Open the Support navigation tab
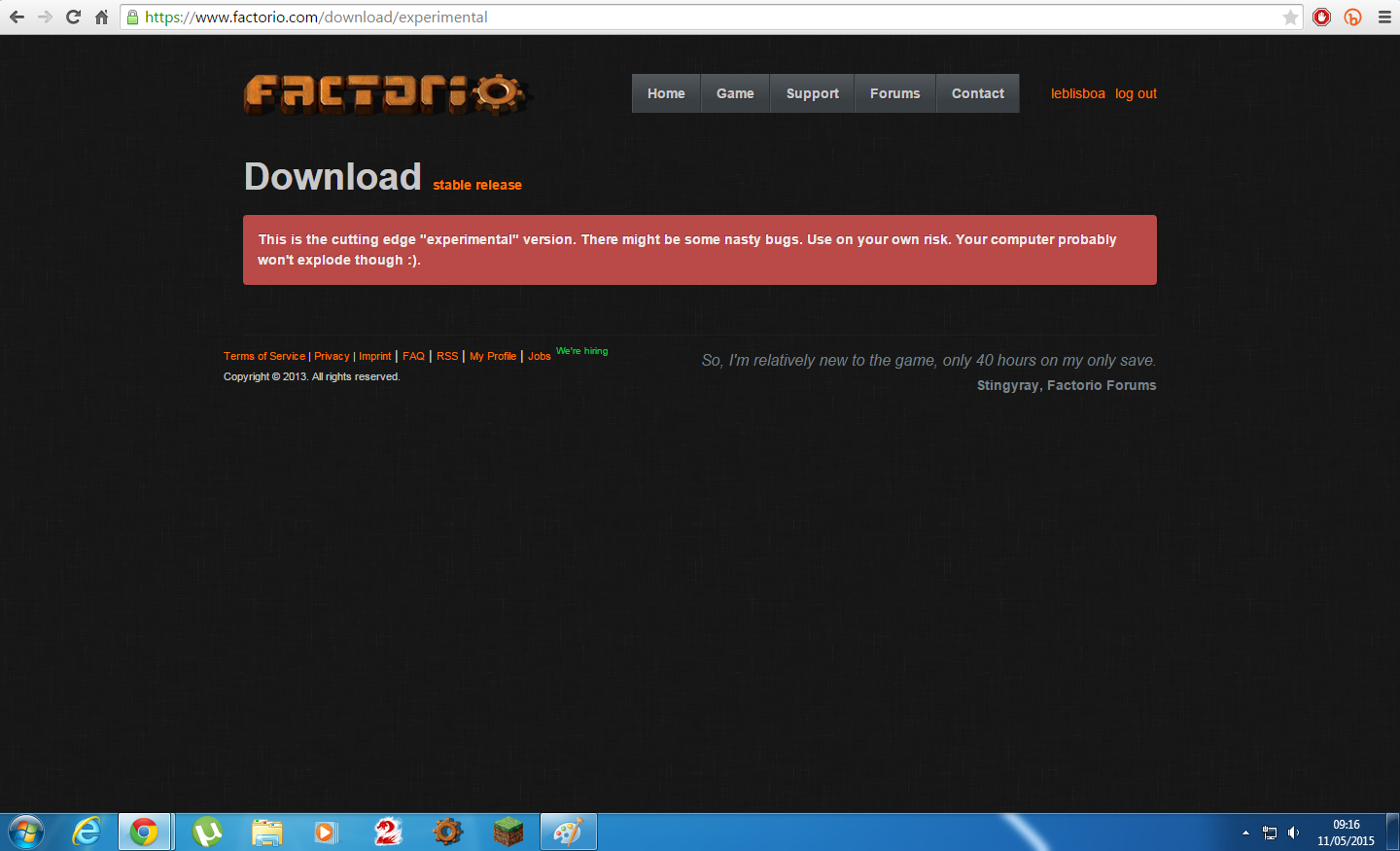 pyautogui.click(x=812, y=93)
